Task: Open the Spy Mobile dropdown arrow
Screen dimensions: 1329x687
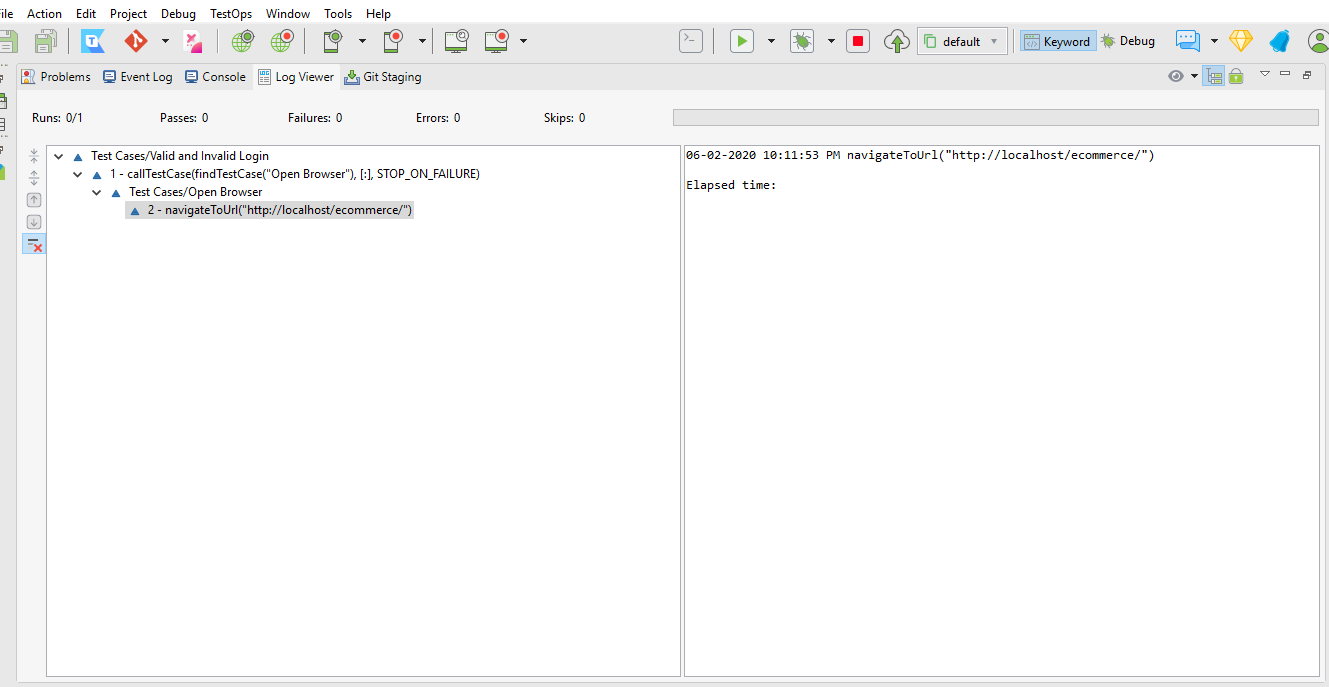Action: pyautogui.click(x=362, y=42)
